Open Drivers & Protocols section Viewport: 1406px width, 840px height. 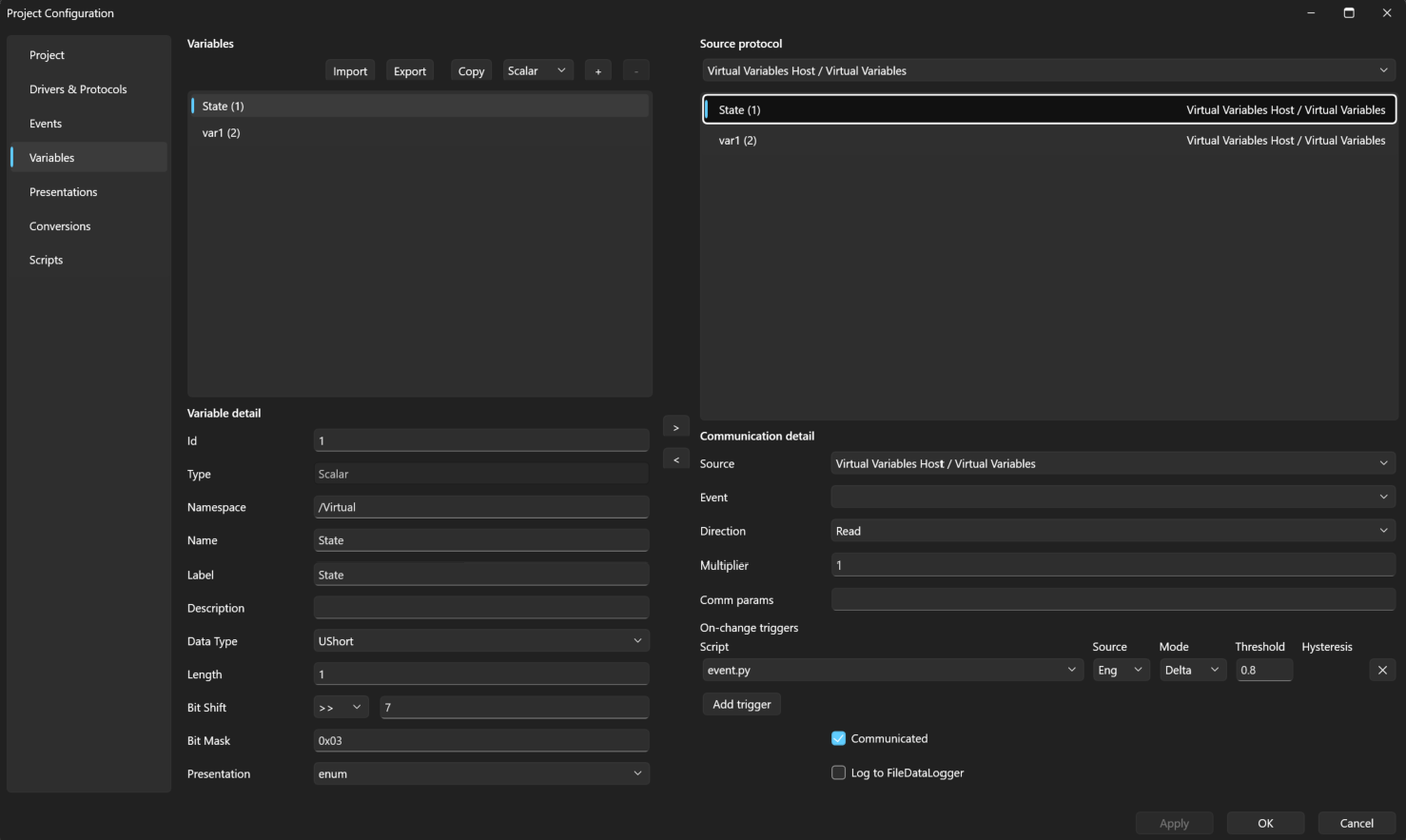click(89, 89)
